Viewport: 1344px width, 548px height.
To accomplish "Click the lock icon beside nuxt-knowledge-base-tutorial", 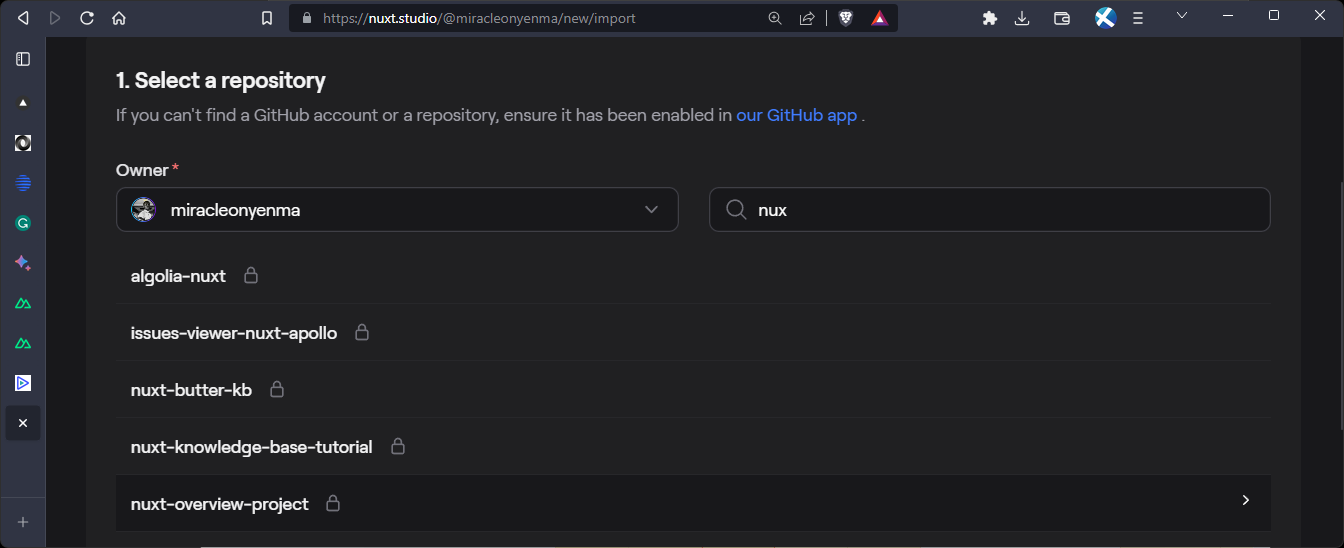I will click(398, 445).
